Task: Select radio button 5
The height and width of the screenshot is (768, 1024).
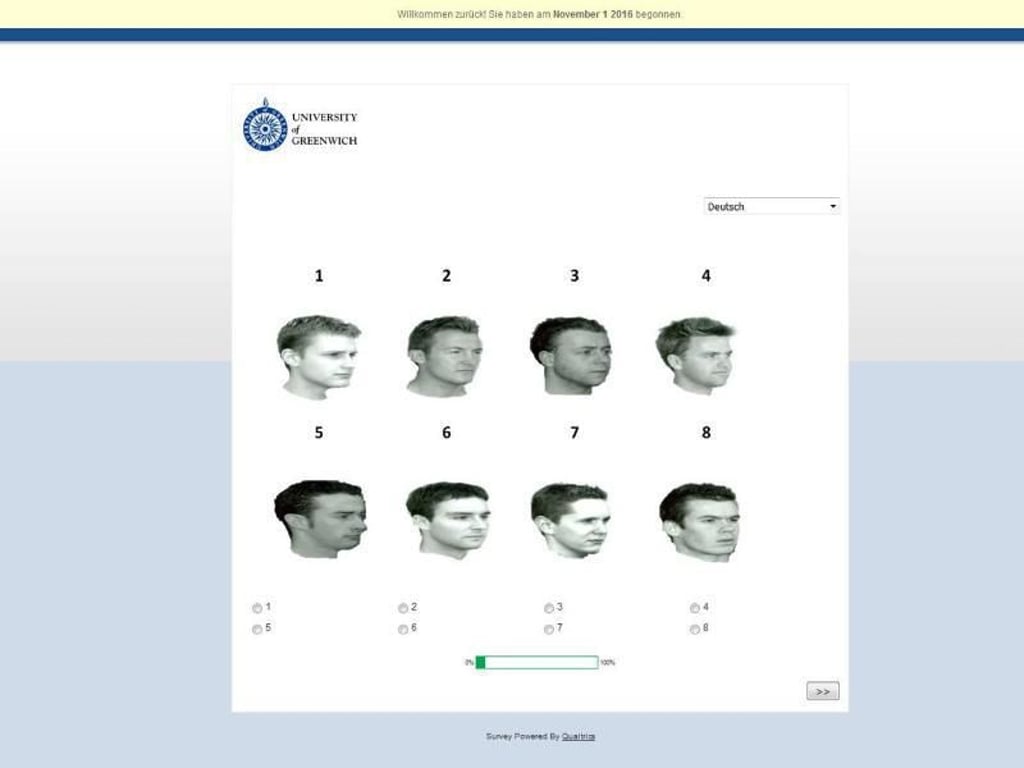Action: [x=258, y=628]
